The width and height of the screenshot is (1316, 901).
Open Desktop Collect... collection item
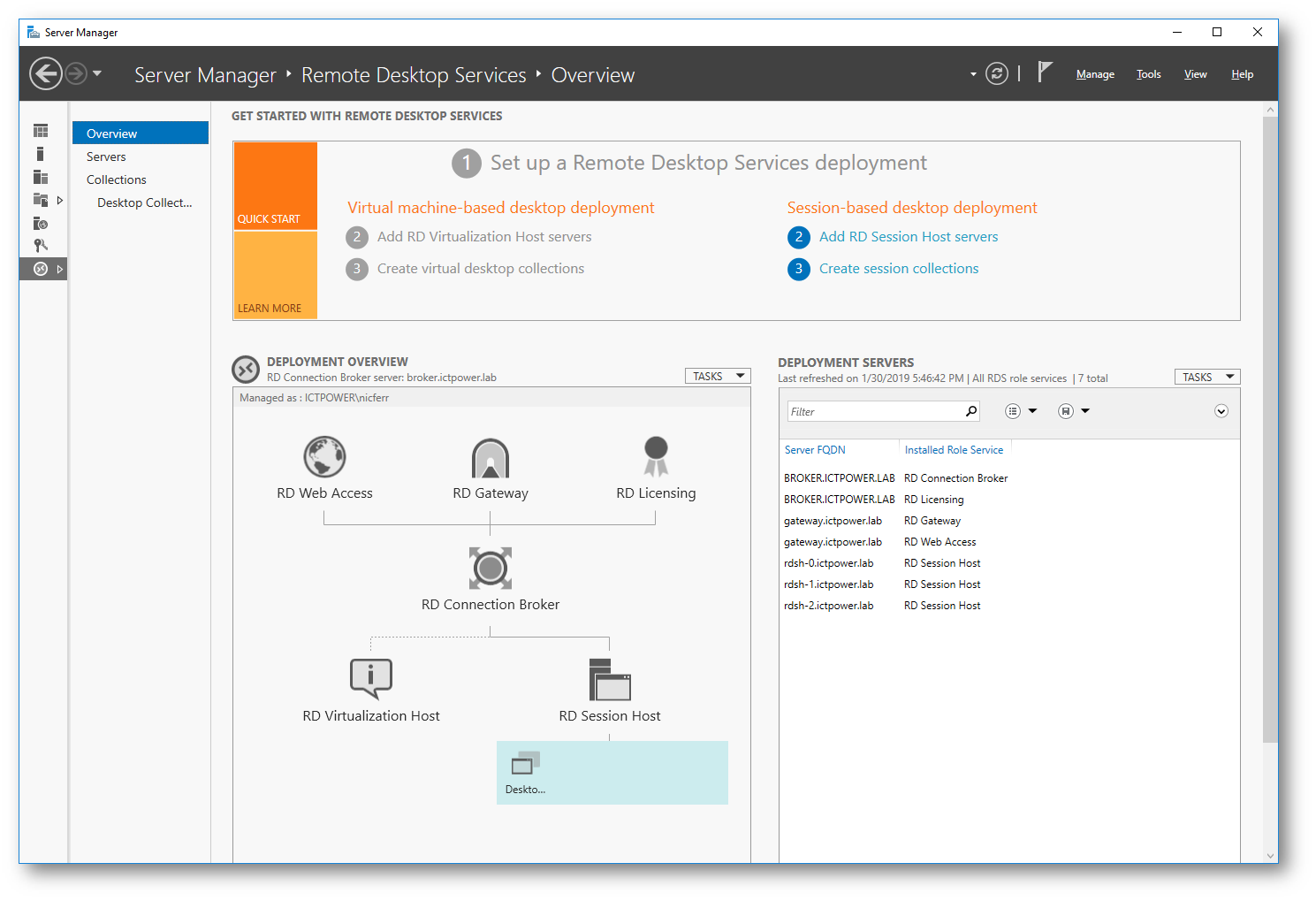pos(145,202)
